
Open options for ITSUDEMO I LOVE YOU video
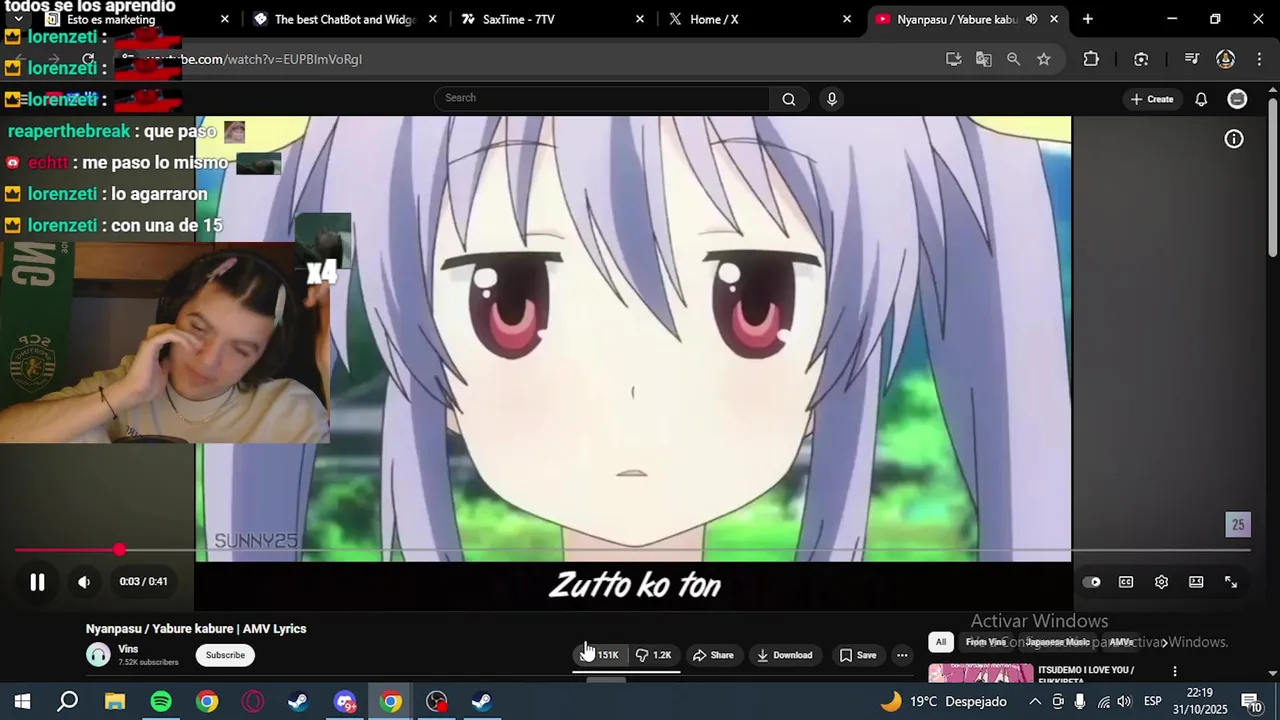pos(1175,672)
